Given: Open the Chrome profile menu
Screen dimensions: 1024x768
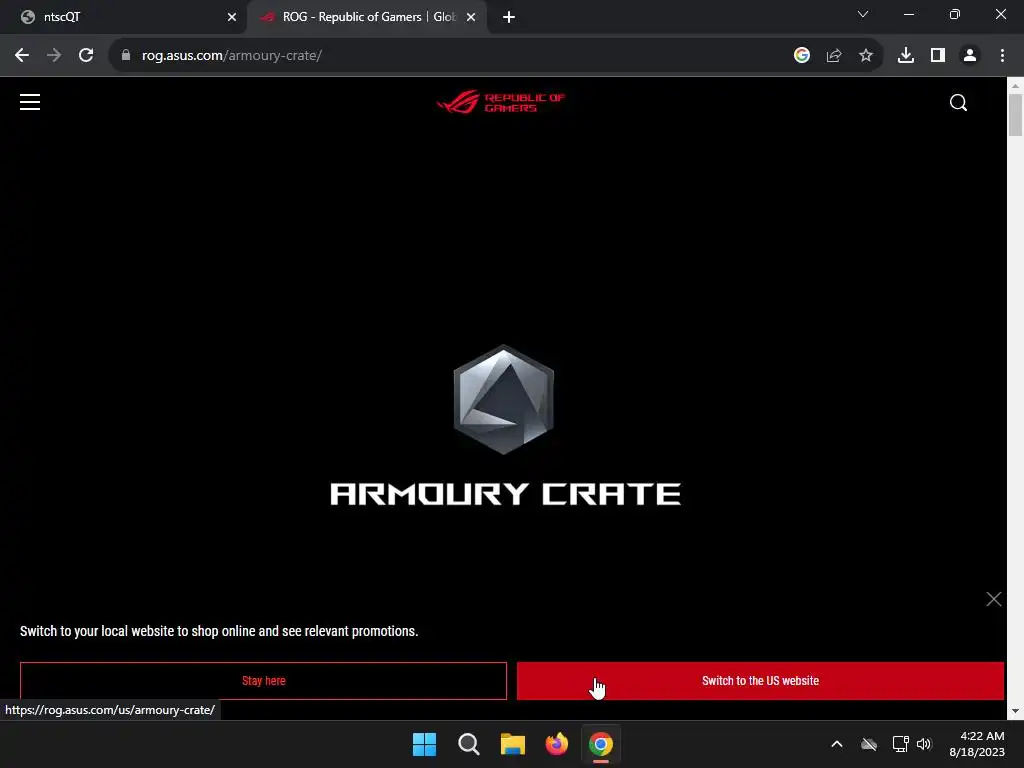Looking at the screenshot, I should click(970, 56).
